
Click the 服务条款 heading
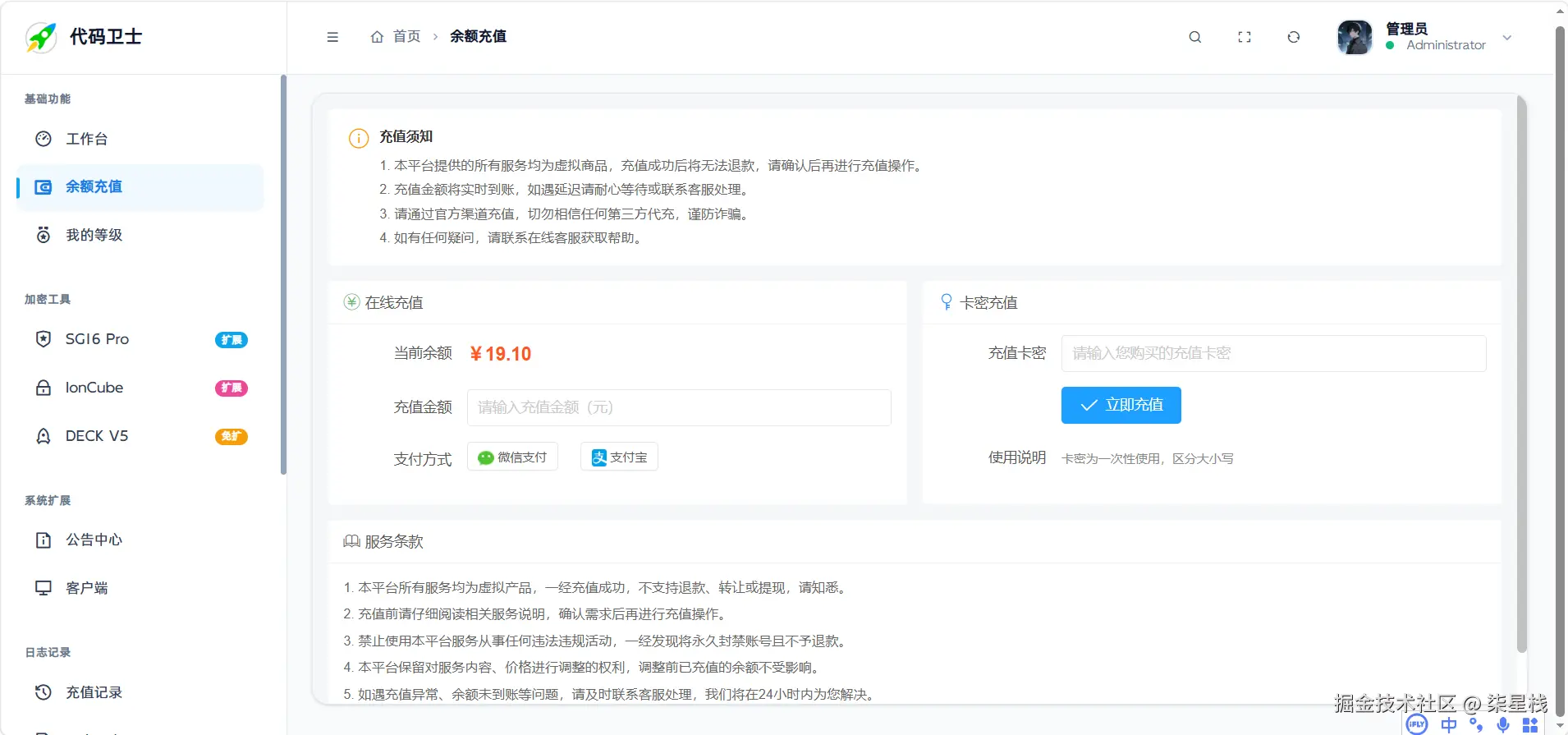(x=394, y=541)
